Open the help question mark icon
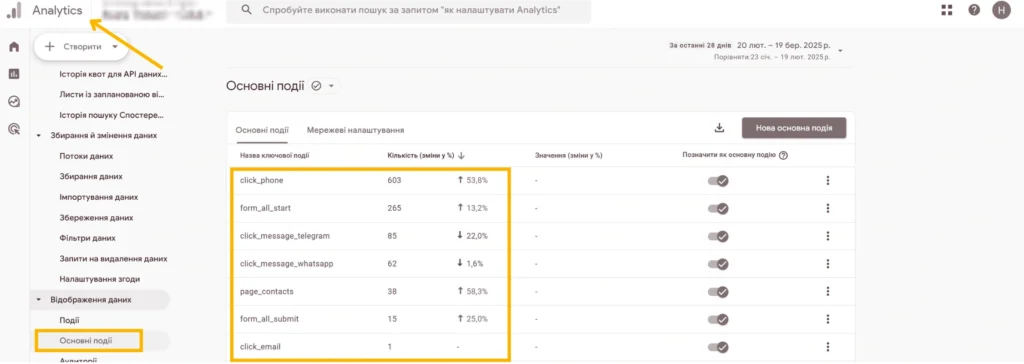This screenshot has width=1024, height=364. coord(974,10)
